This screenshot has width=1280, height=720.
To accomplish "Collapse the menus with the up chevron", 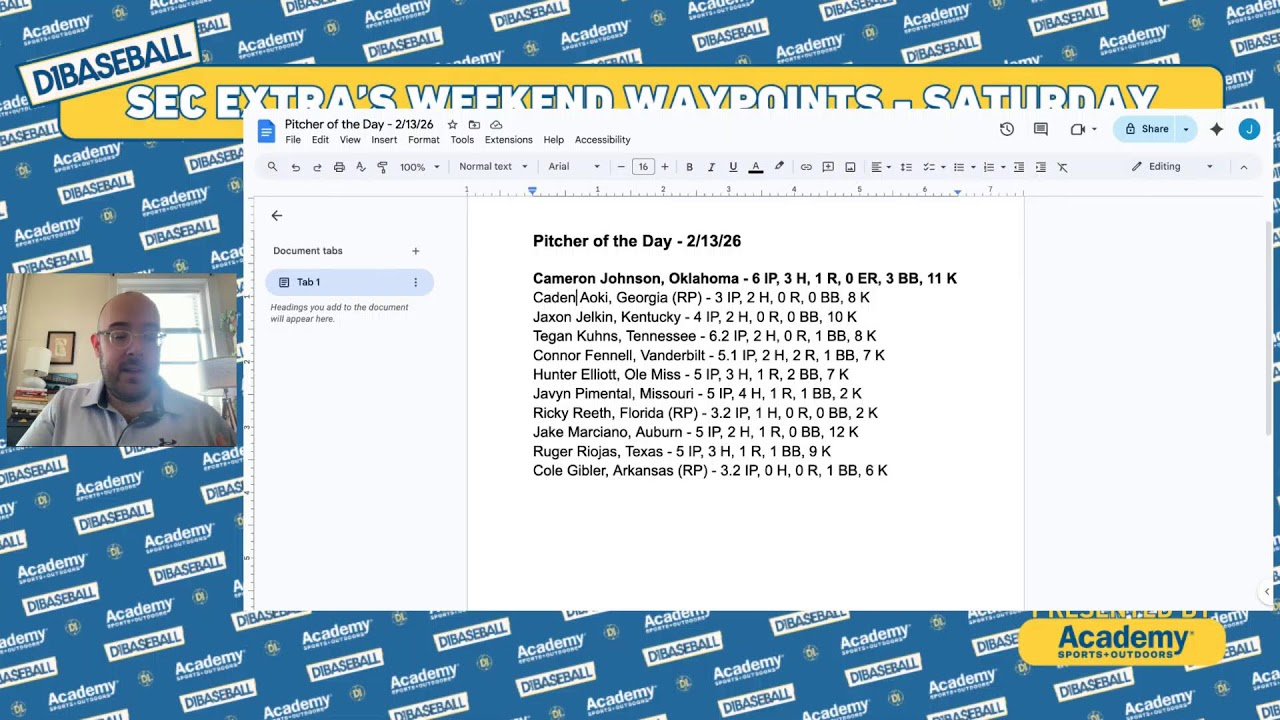I will [x=1244, y=167].
